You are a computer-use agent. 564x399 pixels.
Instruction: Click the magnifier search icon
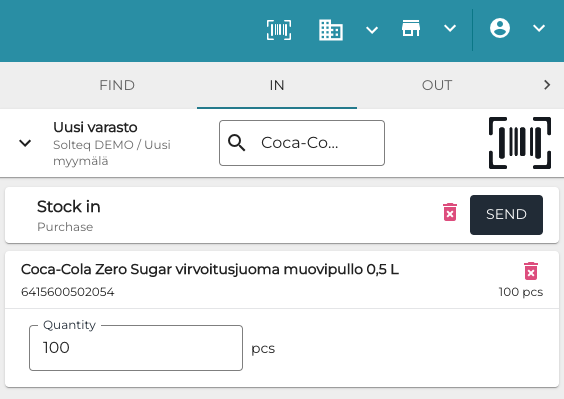coord(236,143)
